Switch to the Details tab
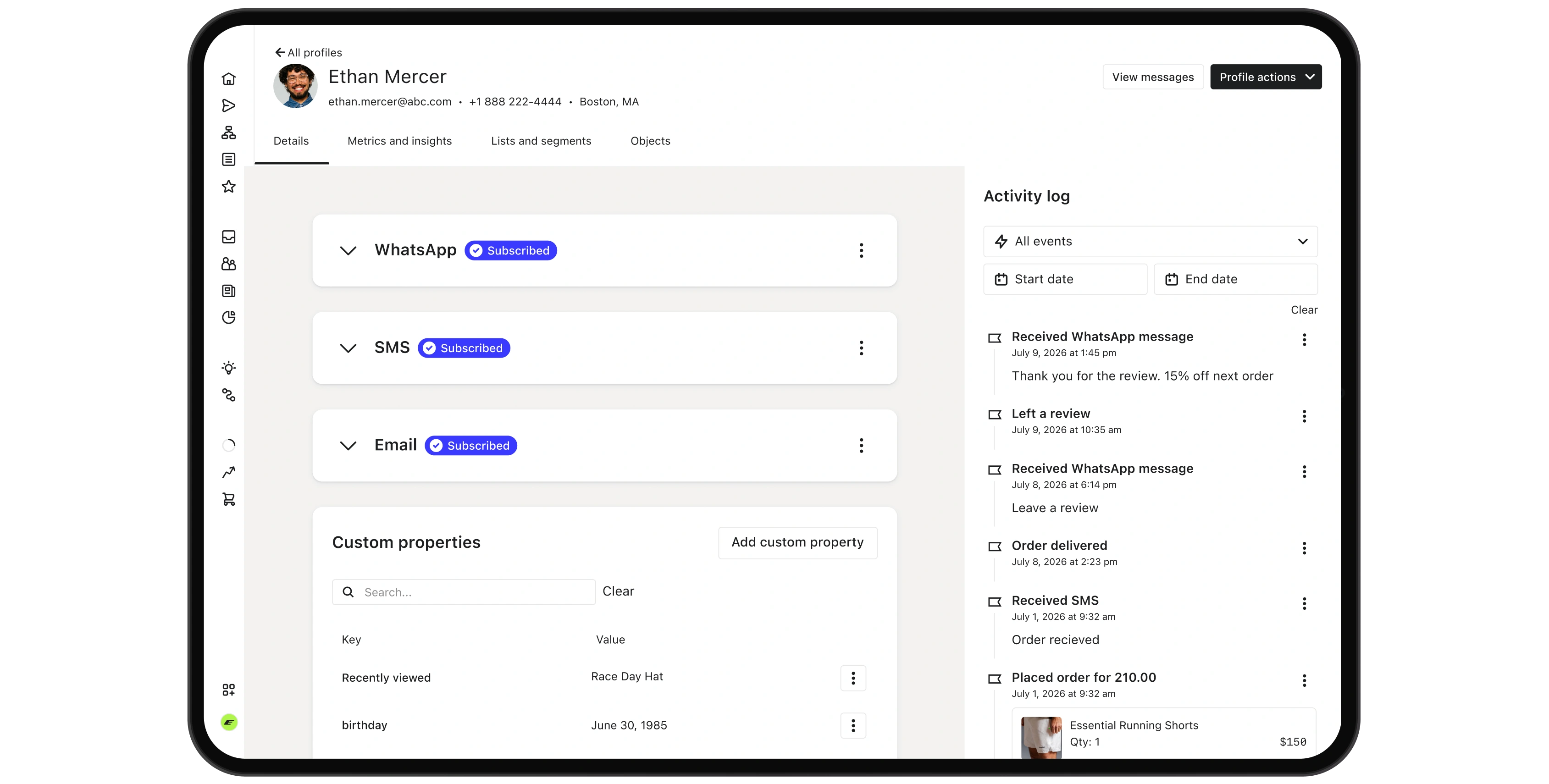Image resolution: width=1549 pixels, height=784 pixels. click(x=291, y=141)
